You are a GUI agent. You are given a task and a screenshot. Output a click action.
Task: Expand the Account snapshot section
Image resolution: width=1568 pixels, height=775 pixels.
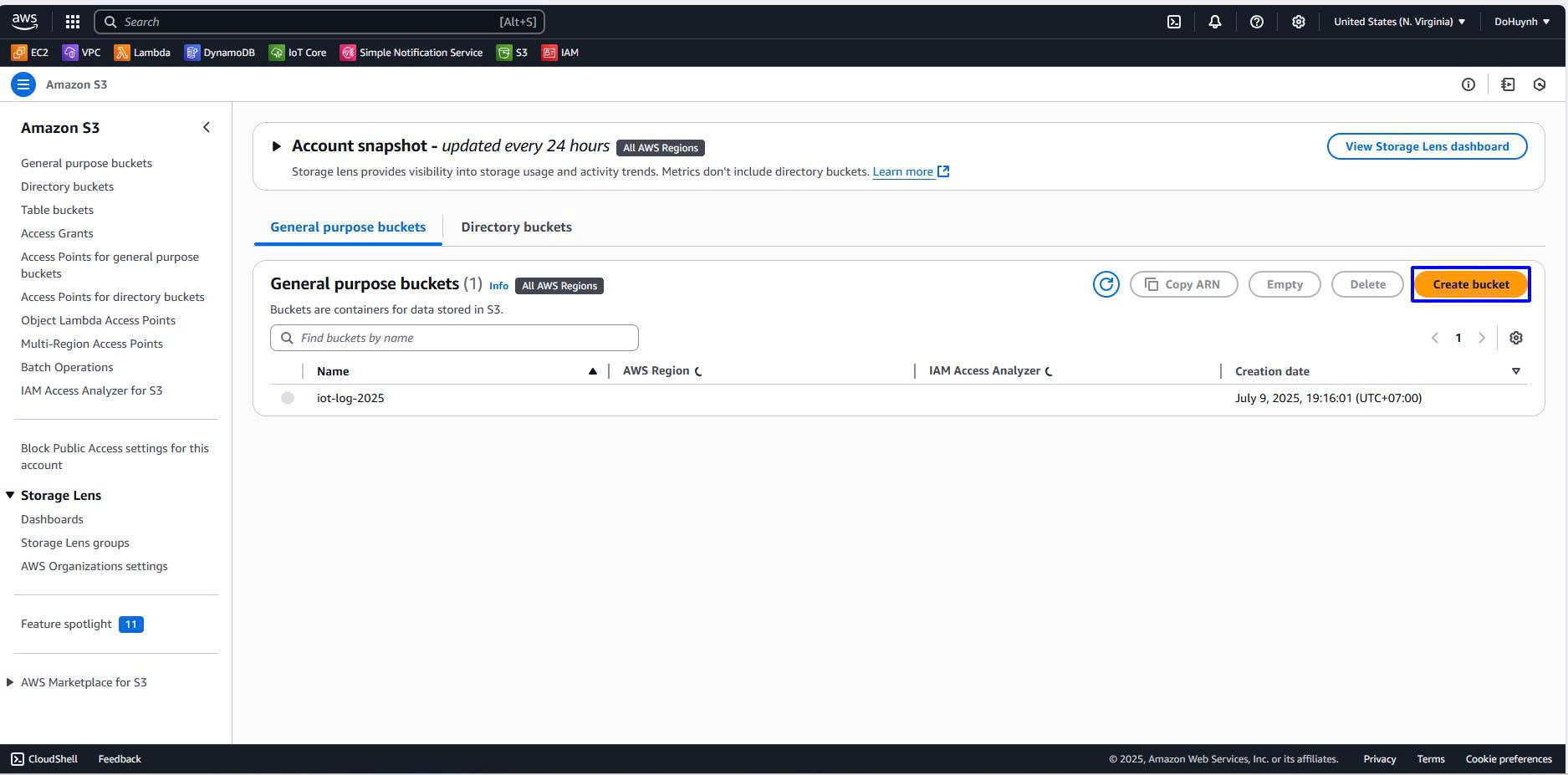[276, 146]
